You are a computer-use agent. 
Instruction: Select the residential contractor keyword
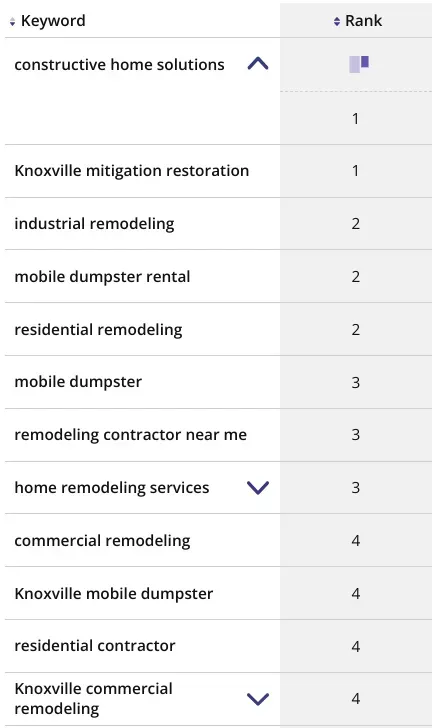pos(95,646)
